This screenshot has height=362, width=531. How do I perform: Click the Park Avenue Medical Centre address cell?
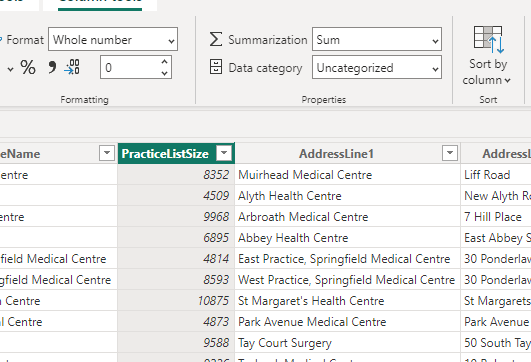point(347,322)
